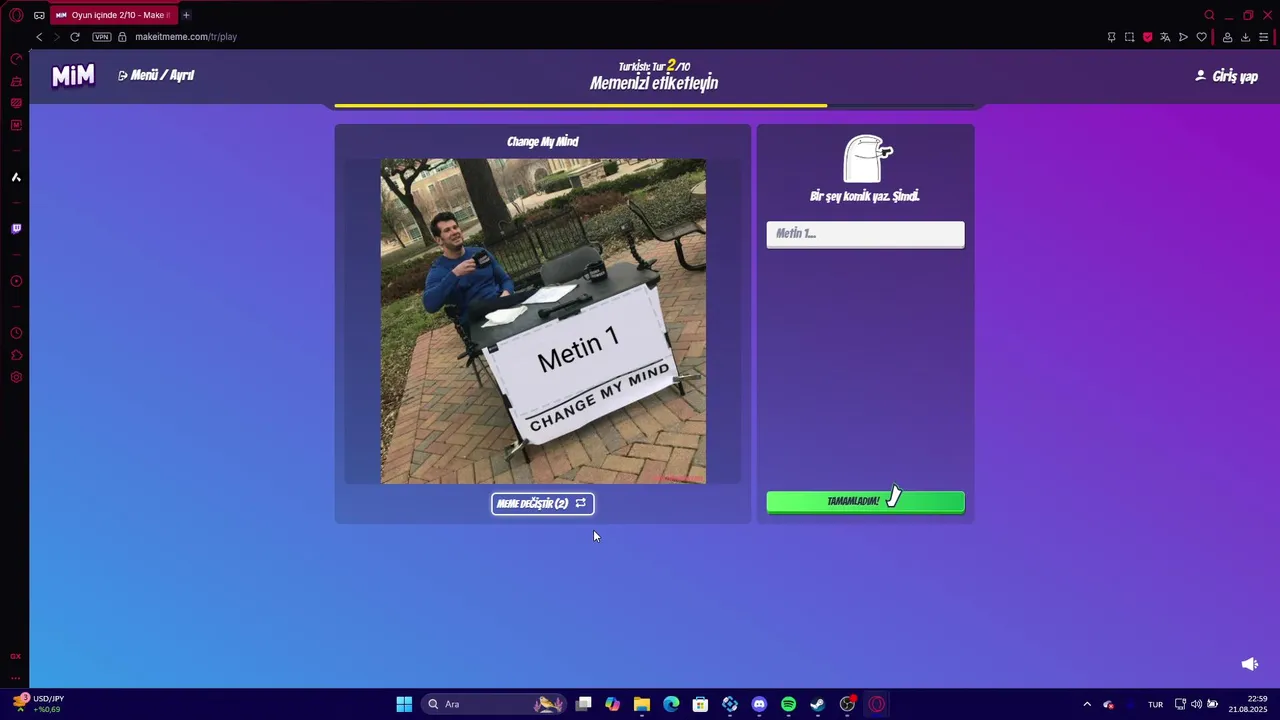1280x720 pixels.
Task: Open the Twitch sidebar icon
Action: coord(16,229)
